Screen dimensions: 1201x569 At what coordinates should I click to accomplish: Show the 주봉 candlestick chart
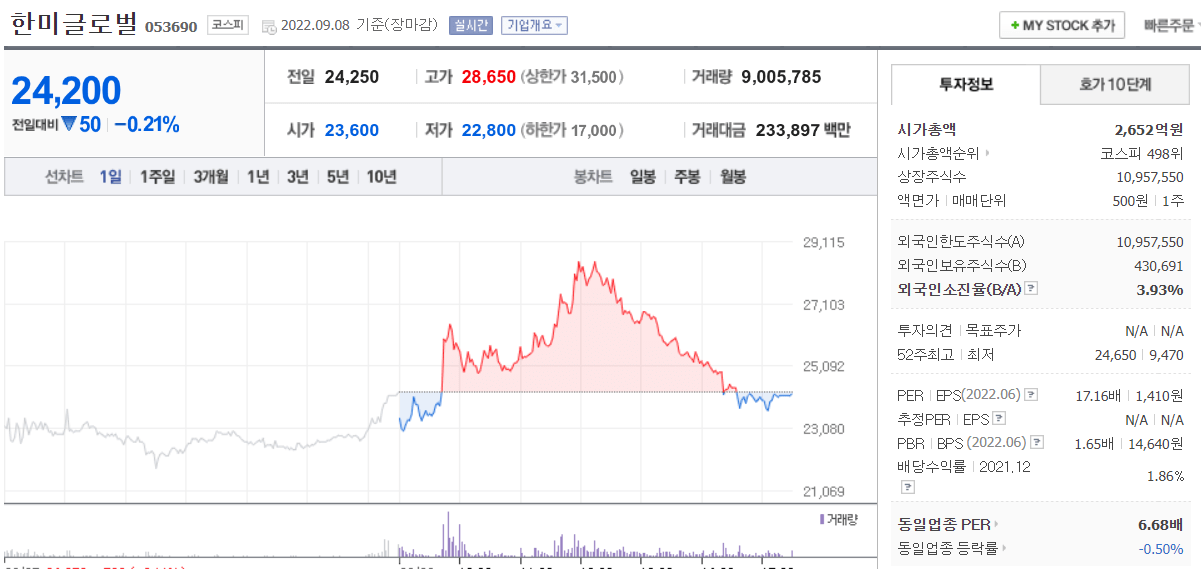pyautogui.click(x=687, y=177)
